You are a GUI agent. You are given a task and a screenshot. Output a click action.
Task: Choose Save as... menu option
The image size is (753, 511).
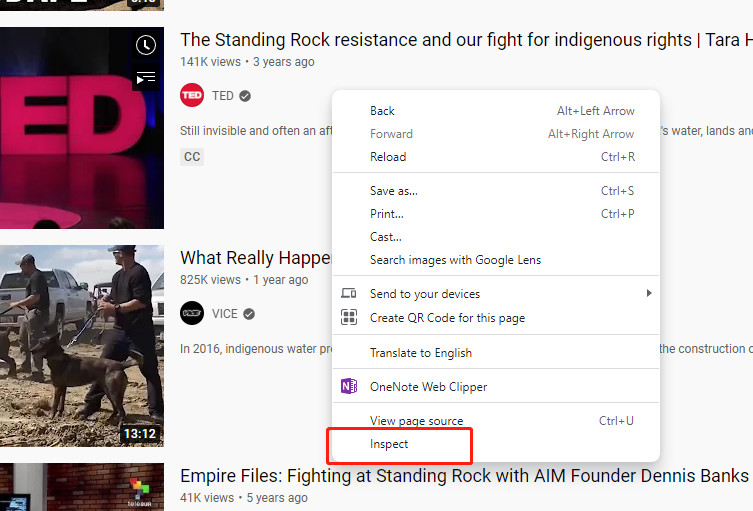tap(394, 191)
